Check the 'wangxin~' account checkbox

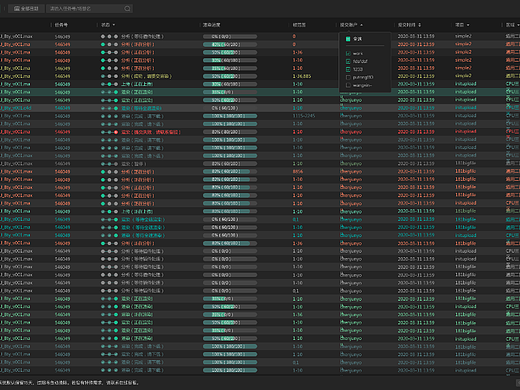click(x=348, y=85)
